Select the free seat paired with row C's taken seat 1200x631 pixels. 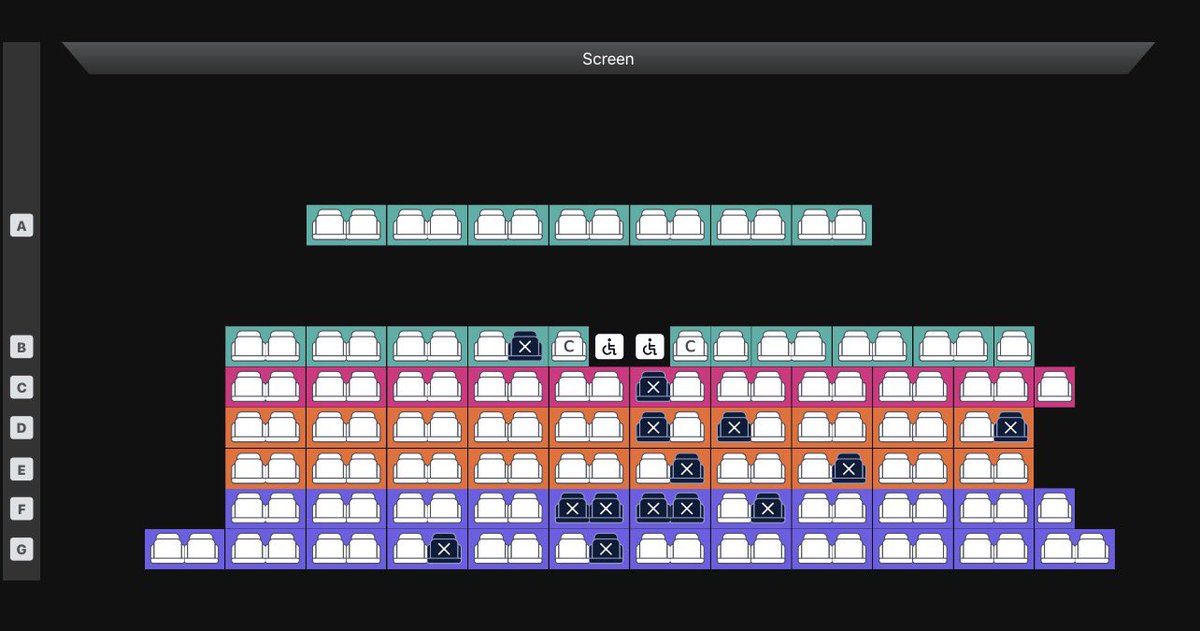(687, 387)
